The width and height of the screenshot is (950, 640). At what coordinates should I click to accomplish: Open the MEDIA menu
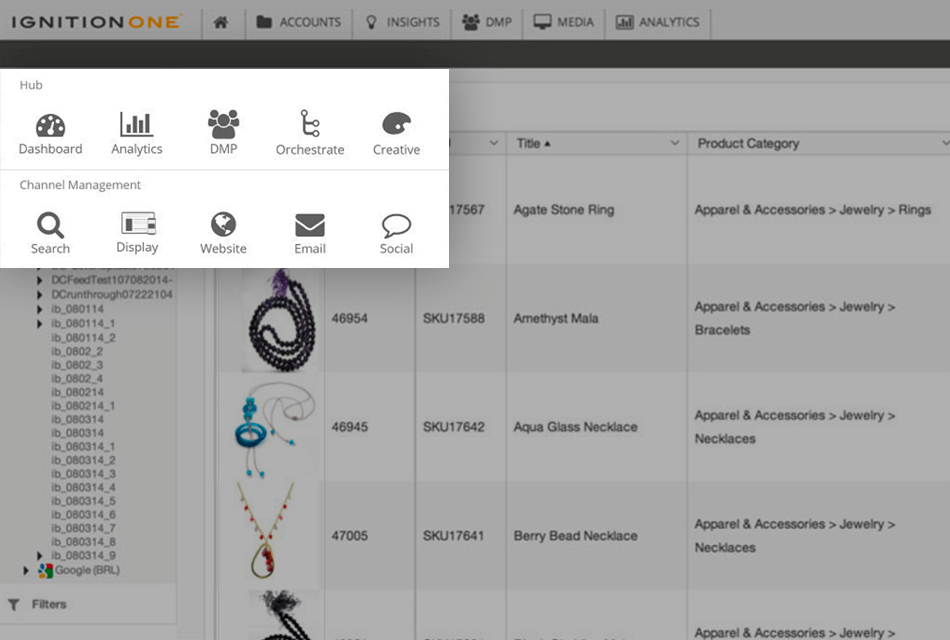click(563, 22)
